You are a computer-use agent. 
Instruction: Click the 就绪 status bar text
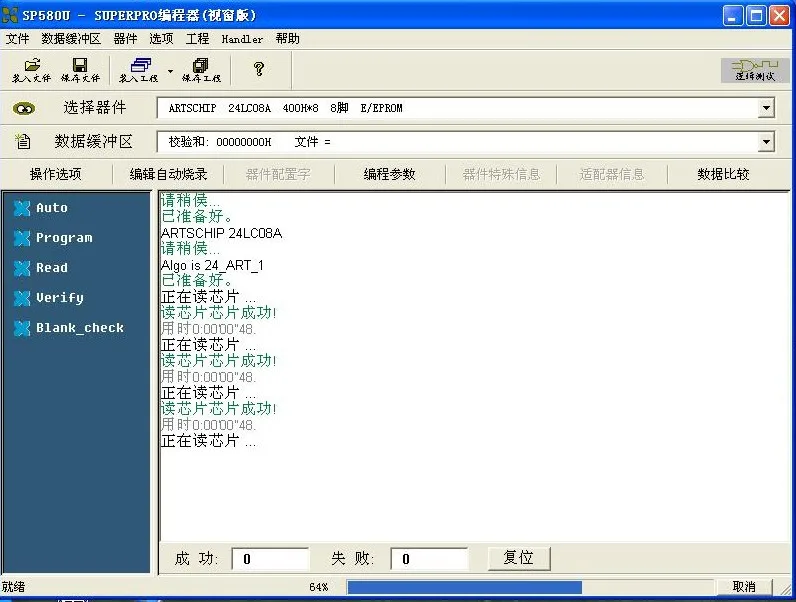pyautogui.click(x=13, y=587)
